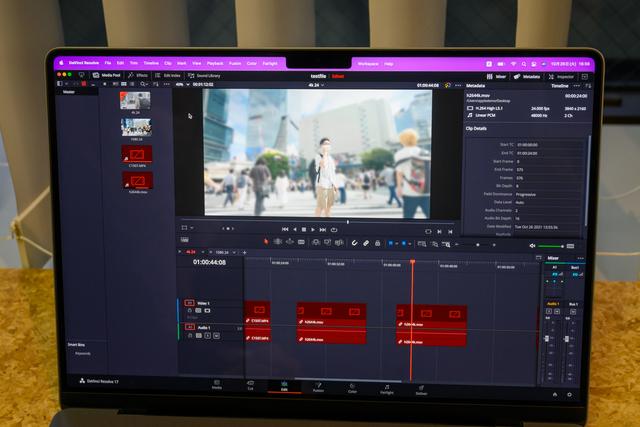Screen dimensions: 640x427
Task: Select the Trim Edit Mode tool
Action: pos(278,242)
